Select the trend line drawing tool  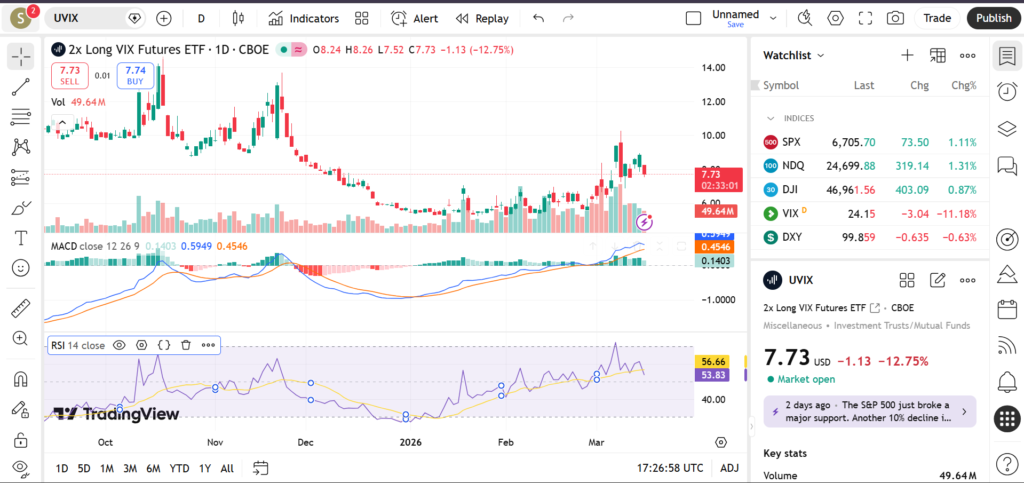coord(20,87)
